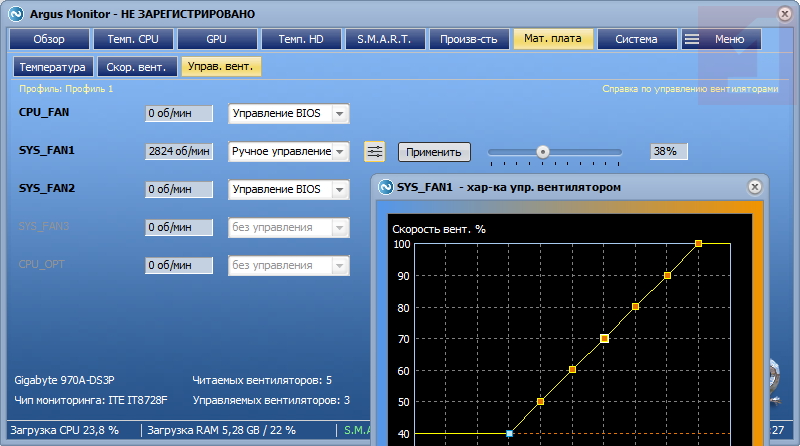Screen dimensions: 800x446
Task: Select the curve point at 50 percent
Action: pos(541,402)
